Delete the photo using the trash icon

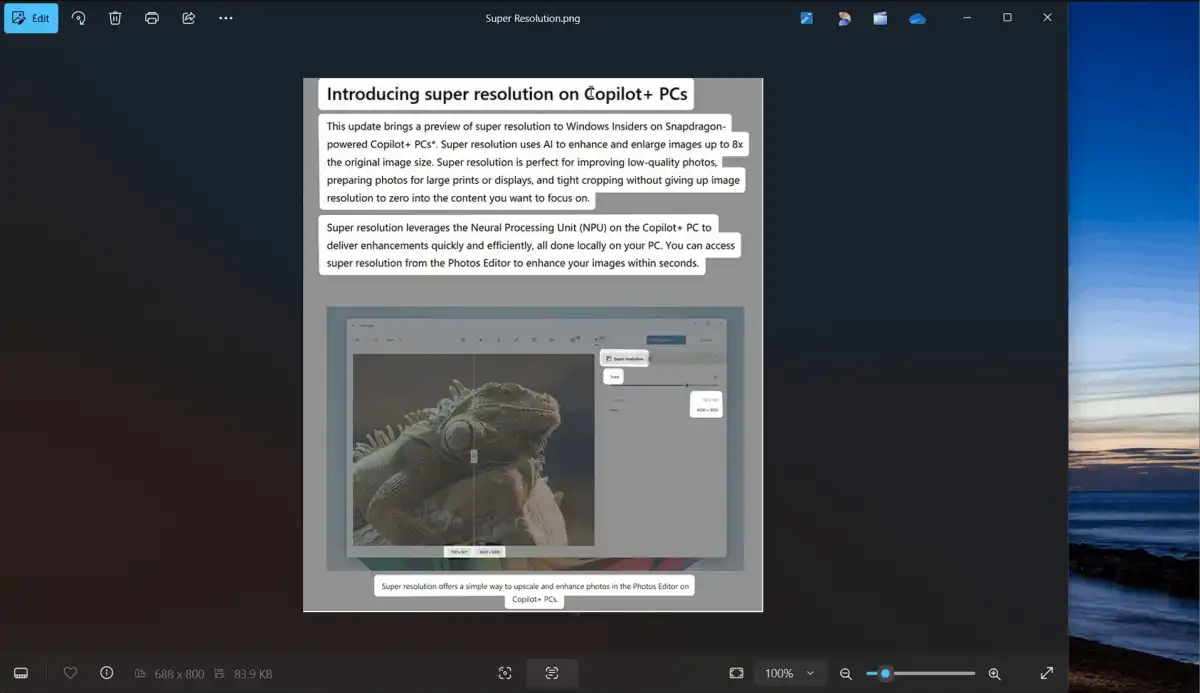click(115, 18)
